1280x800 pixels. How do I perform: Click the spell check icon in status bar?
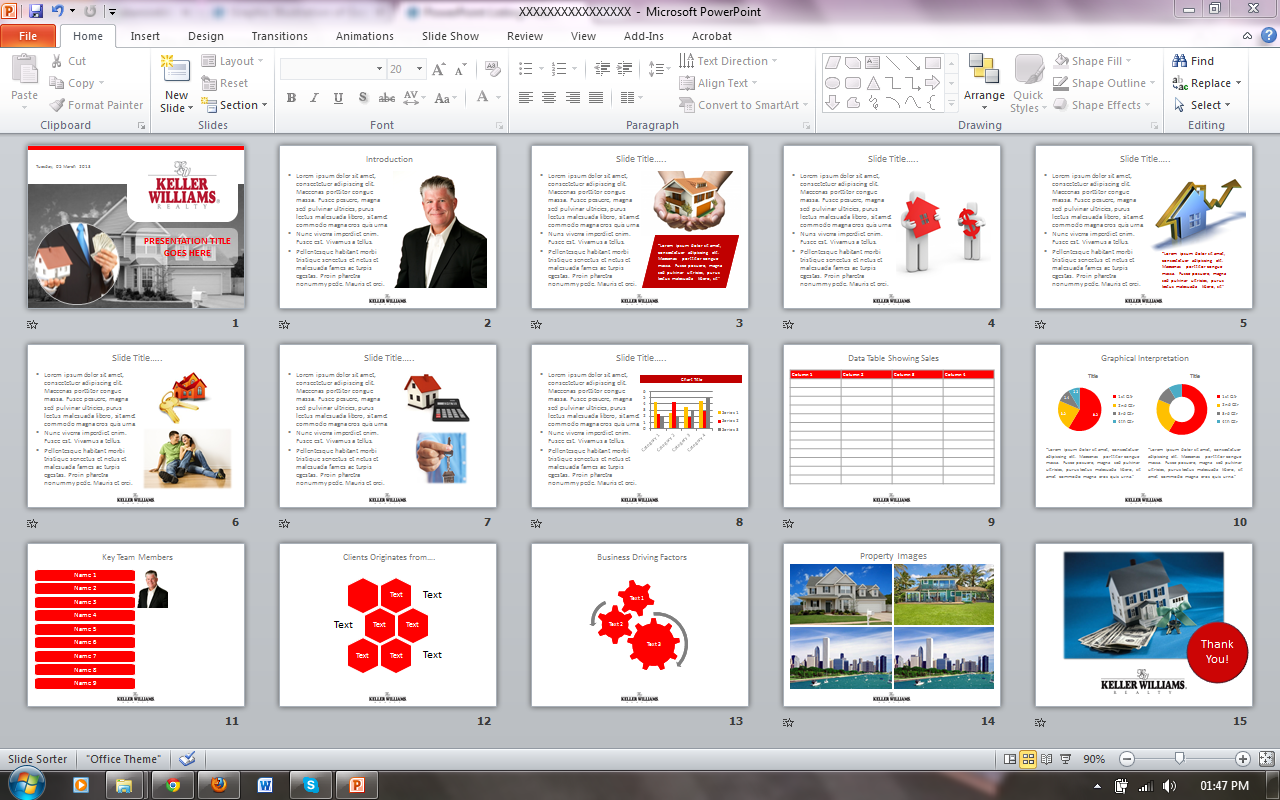pyautogui.click(x=187, y=759)
